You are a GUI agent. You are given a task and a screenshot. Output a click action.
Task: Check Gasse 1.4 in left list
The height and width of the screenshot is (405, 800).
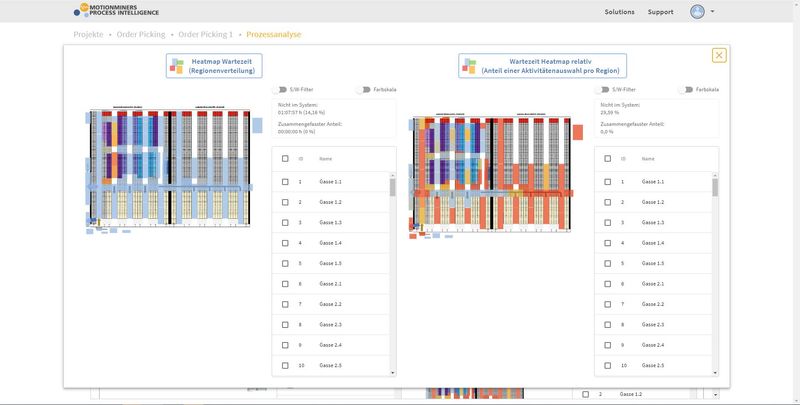pyautogui.click(x=285, y=243)
